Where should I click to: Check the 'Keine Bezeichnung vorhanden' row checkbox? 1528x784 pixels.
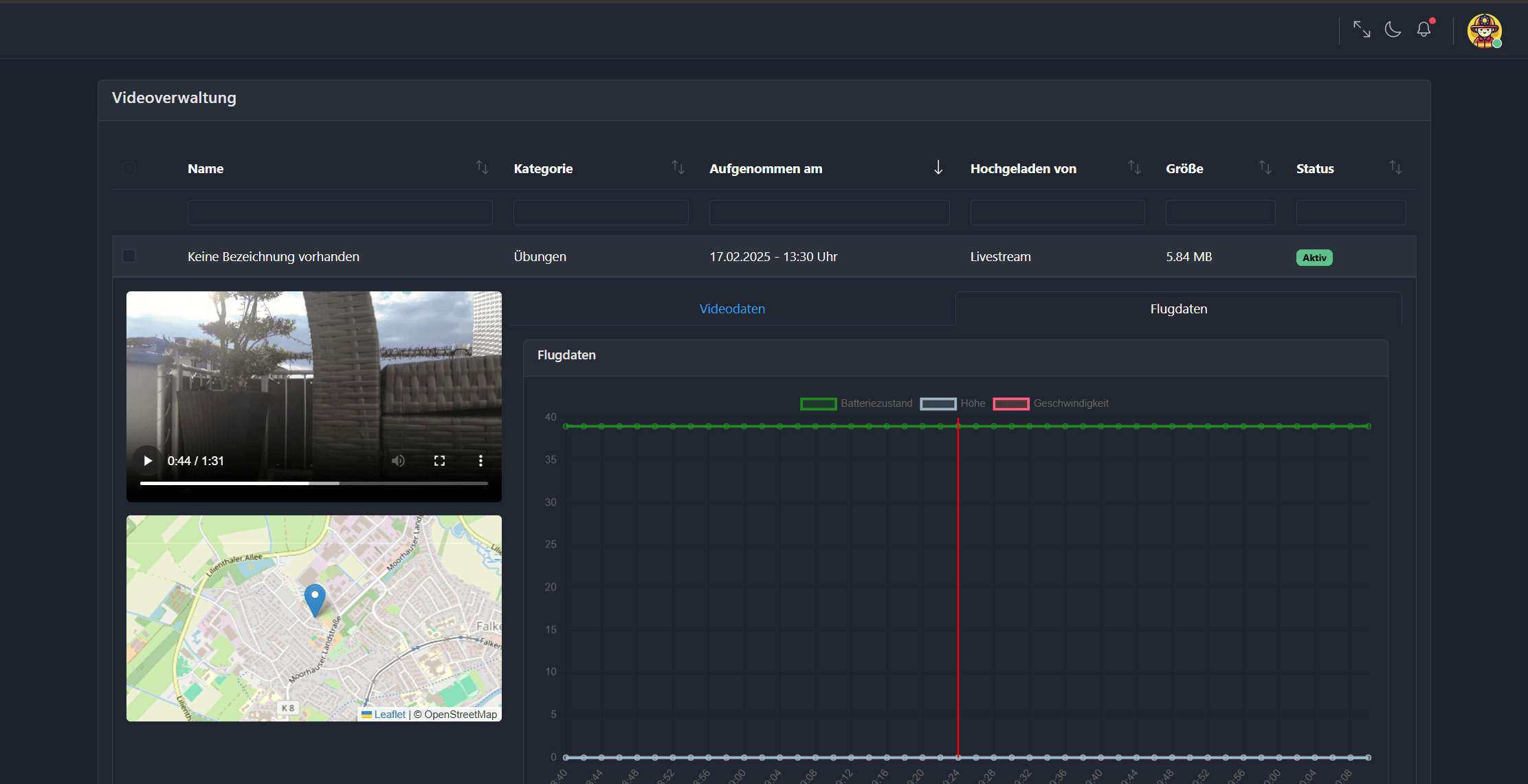(x=129, y=256)
